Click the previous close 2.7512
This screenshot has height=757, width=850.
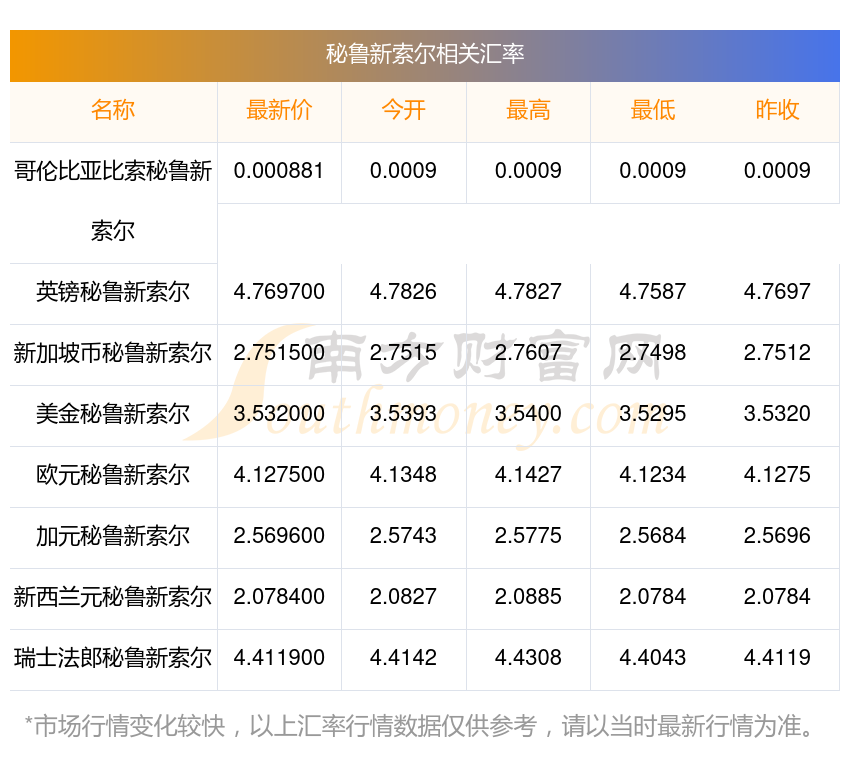pyautogui.click(x=777, y=353)
